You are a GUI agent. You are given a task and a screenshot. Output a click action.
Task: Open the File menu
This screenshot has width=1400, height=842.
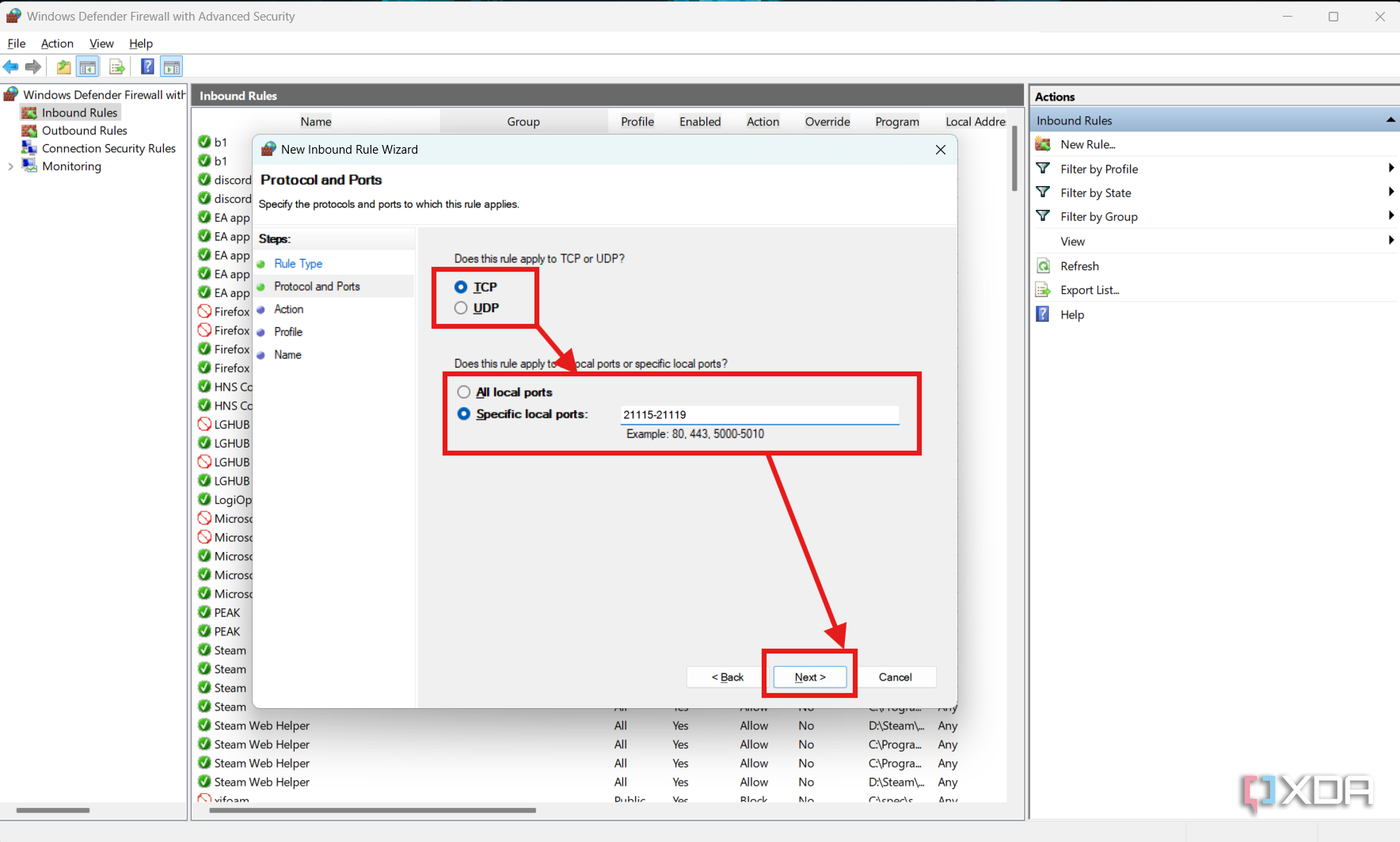17,44
